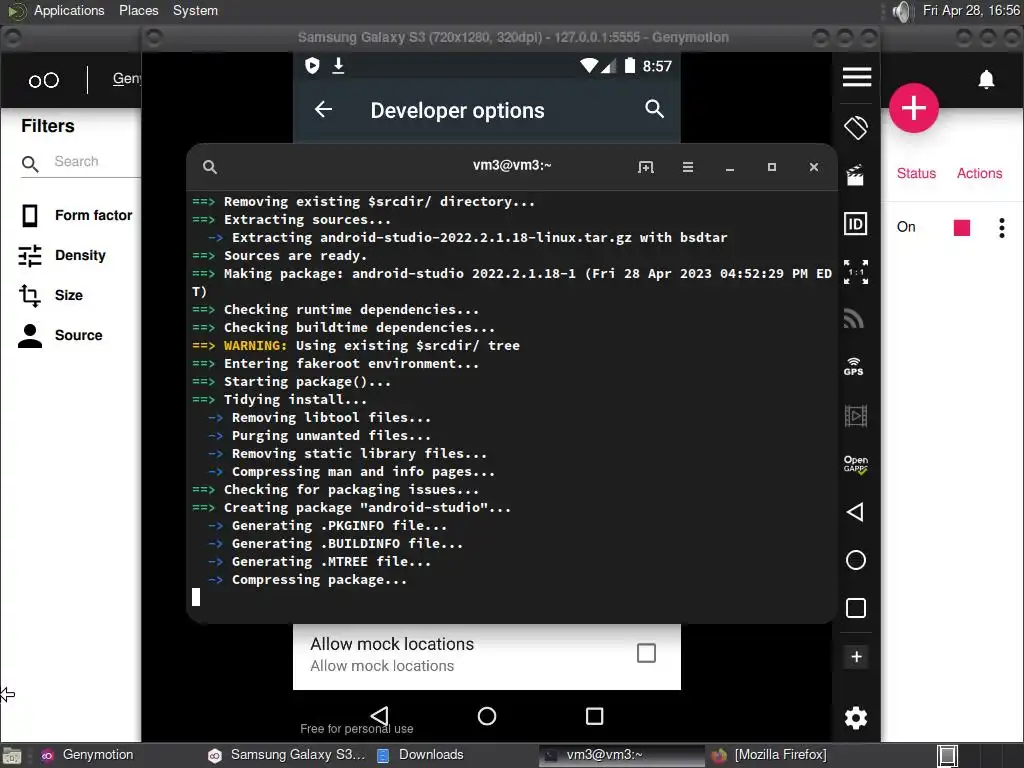
Task: Open the Genymotion notifications bell
Action: coord(986,80)
